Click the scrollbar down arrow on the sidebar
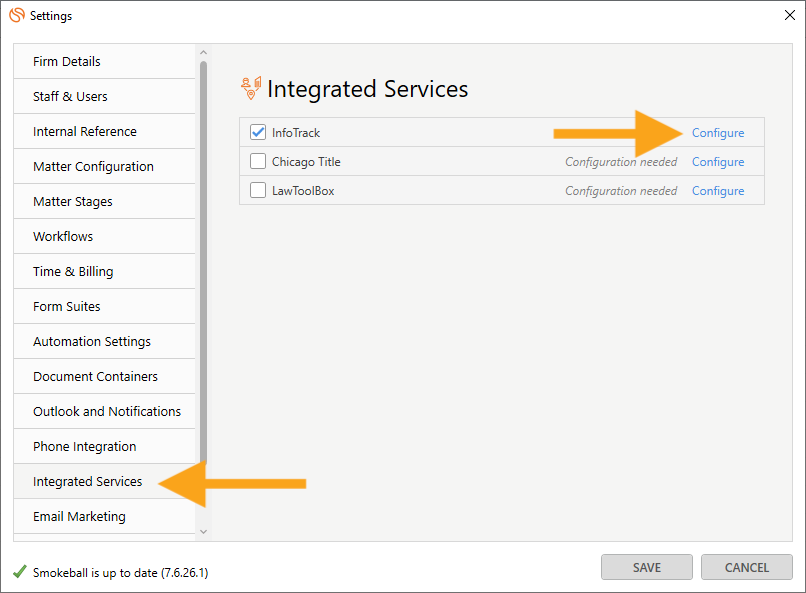The height and width of the screenshot is (593, 806). (x=203, y=533)
